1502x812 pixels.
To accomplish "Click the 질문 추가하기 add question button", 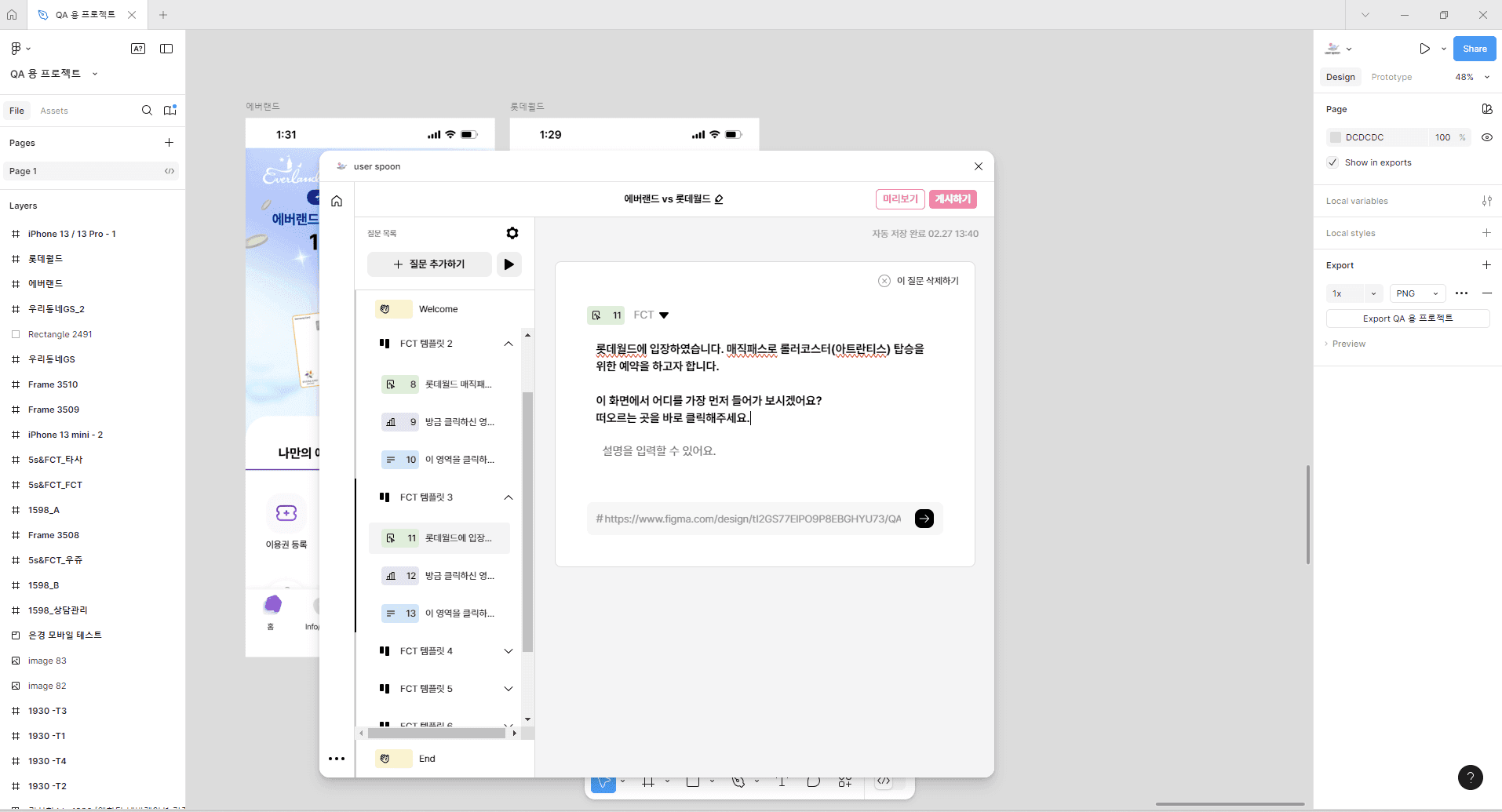I will click(x=429, y=264).
